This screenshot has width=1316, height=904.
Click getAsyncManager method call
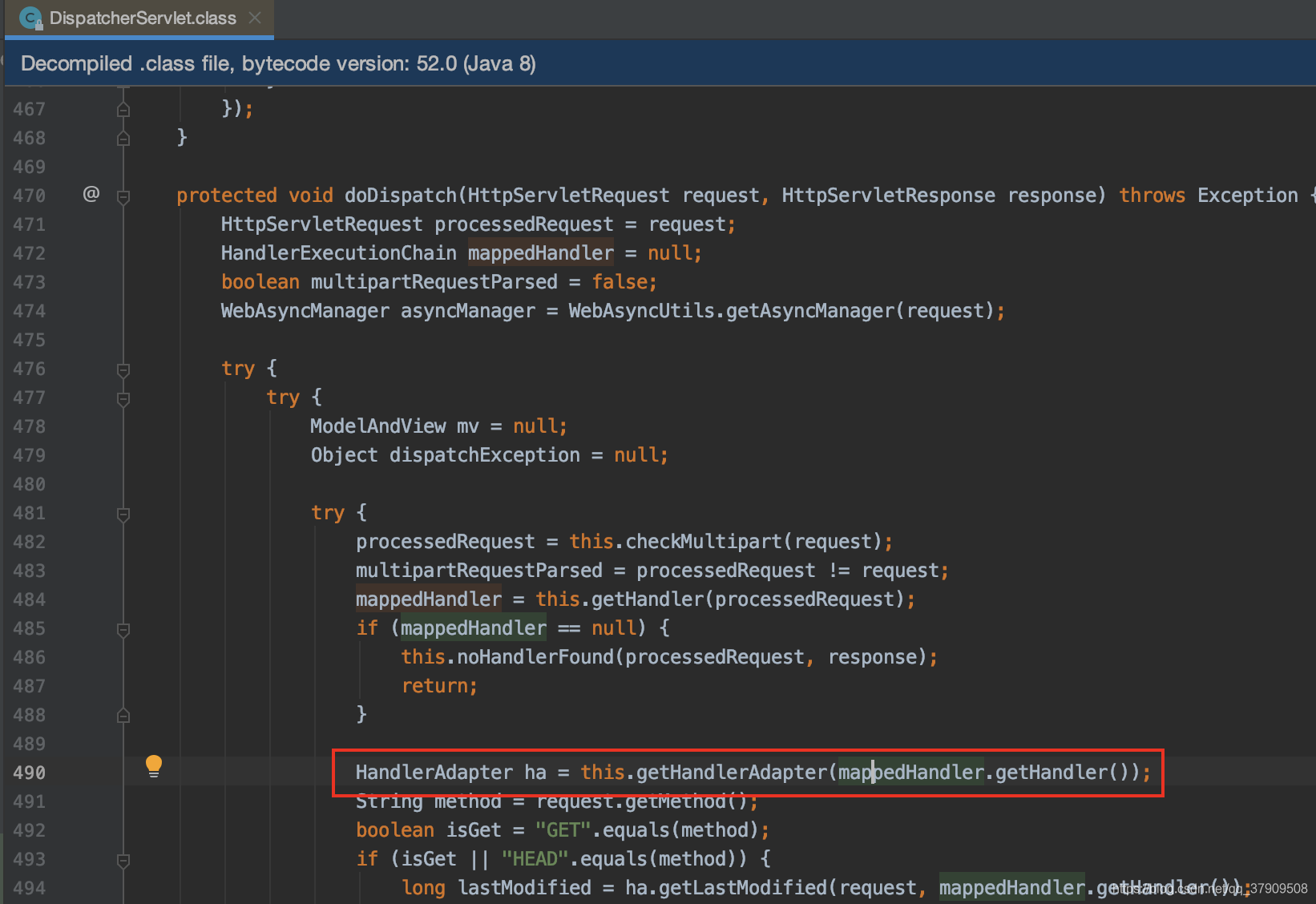pos(809,311)
